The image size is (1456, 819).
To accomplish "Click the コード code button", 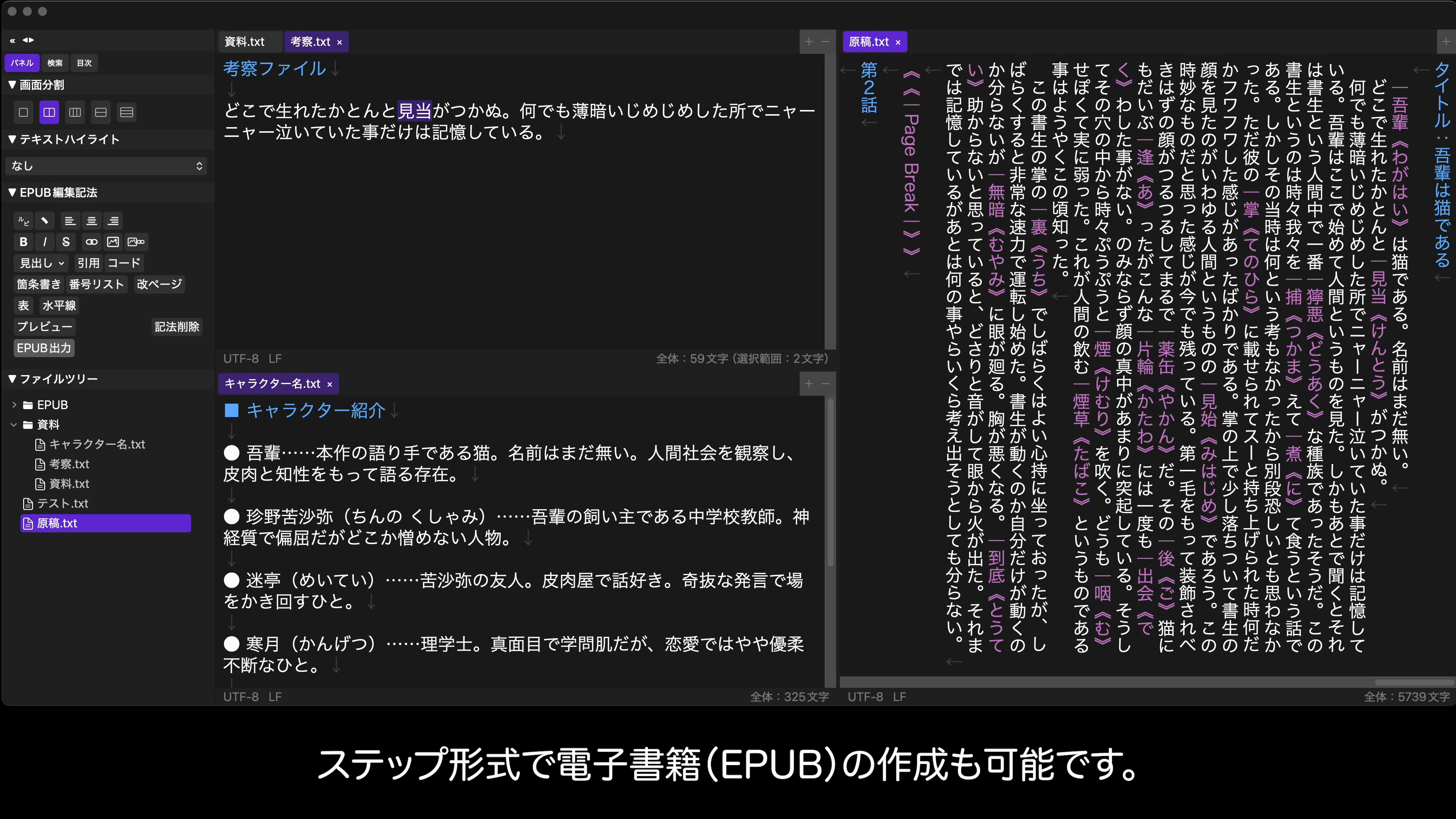I will (124, 263).
